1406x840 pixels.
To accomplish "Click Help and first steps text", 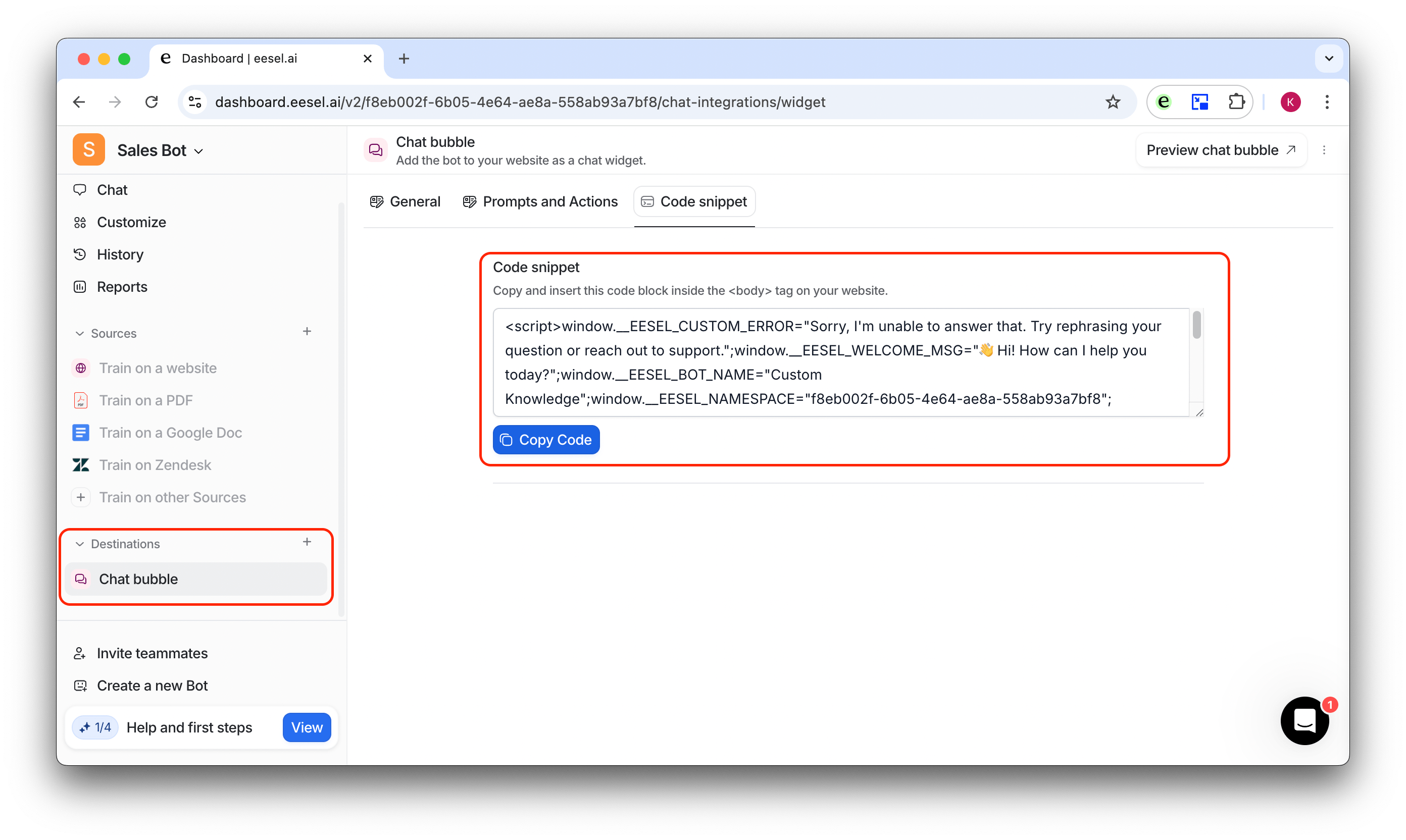I will click(x=189, y=727).
